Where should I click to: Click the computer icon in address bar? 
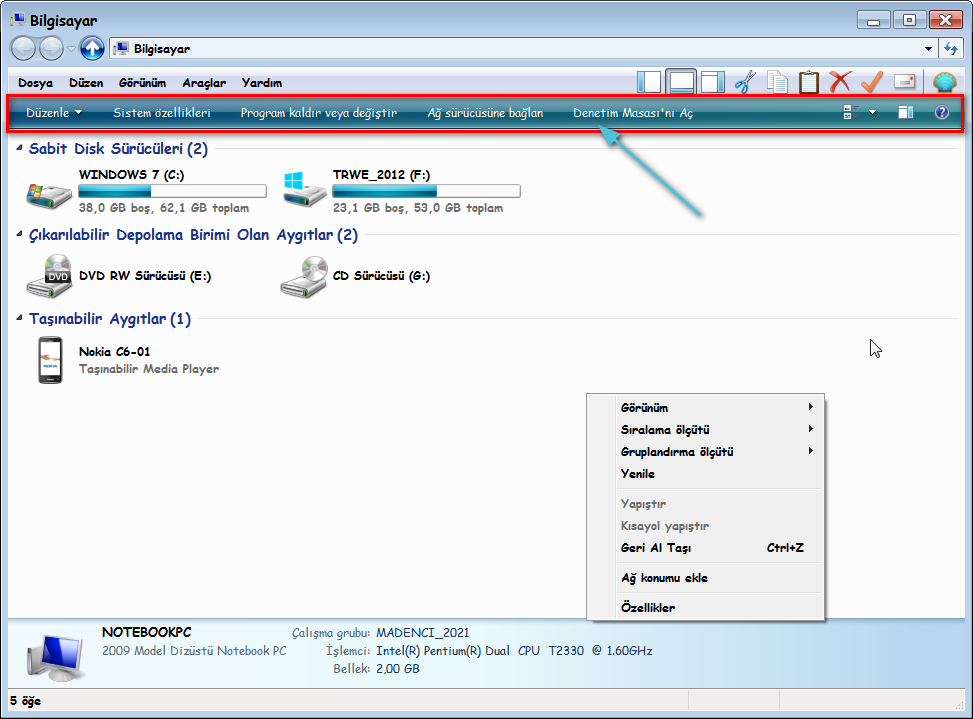coord(121,48)
